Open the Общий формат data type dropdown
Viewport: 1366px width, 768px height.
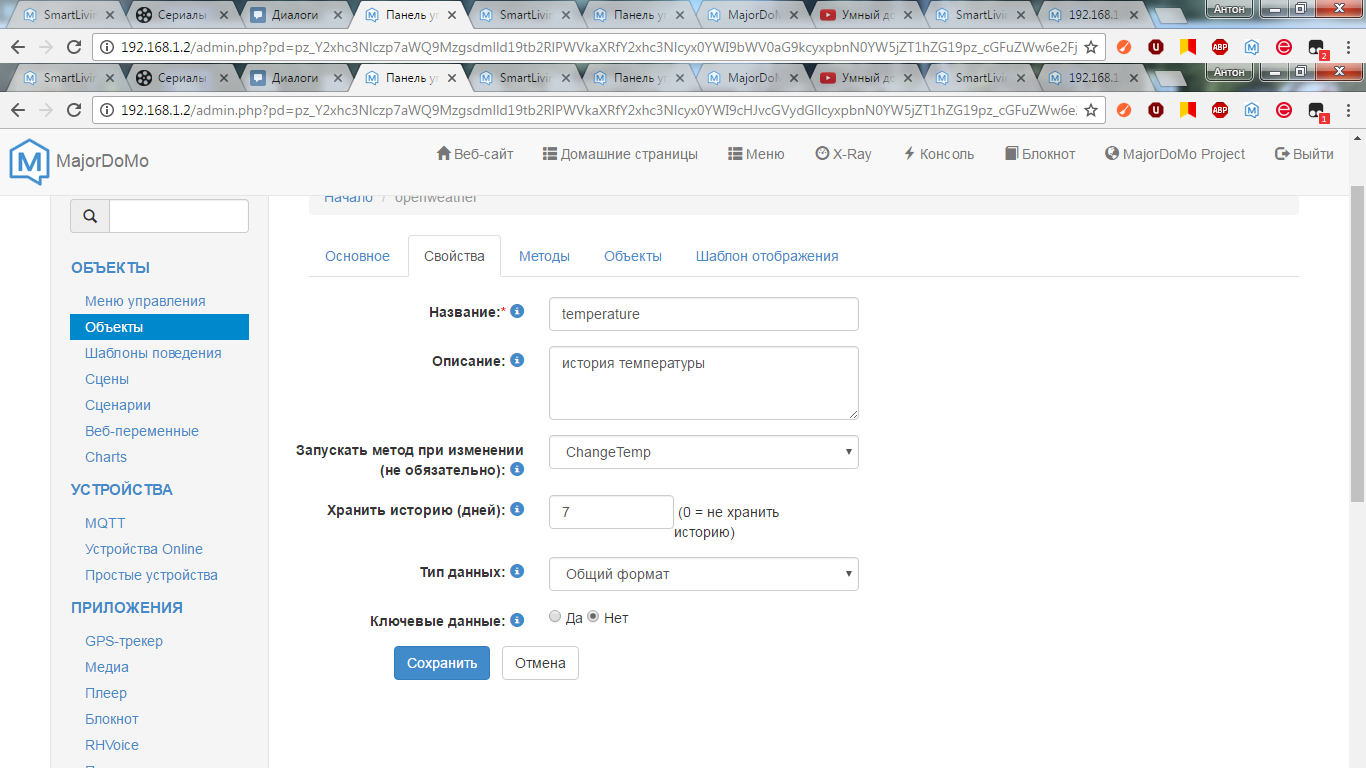point(704,574)
